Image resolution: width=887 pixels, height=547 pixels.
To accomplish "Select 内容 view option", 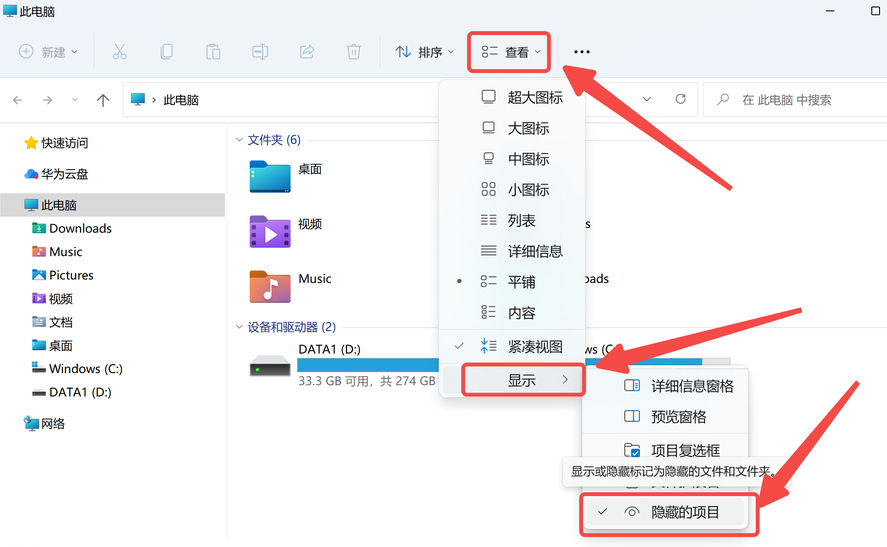I will (x=512, y=312).
